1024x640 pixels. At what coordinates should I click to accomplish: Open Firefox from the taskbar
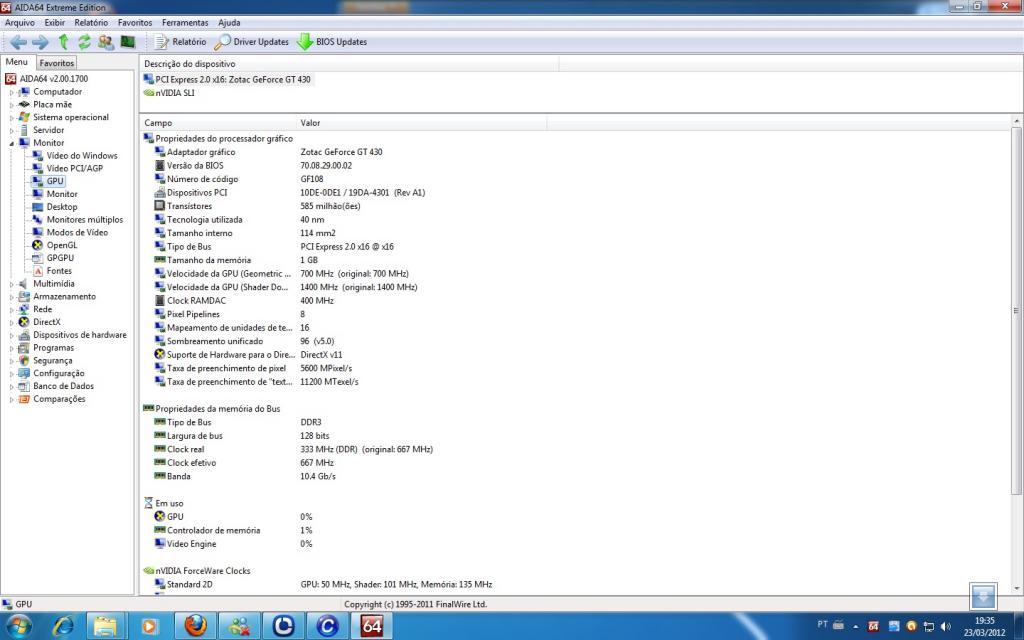195,626
